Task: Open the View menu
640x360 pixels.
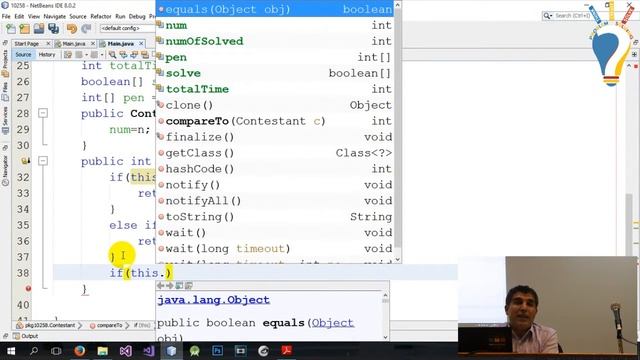Action: 34,16
